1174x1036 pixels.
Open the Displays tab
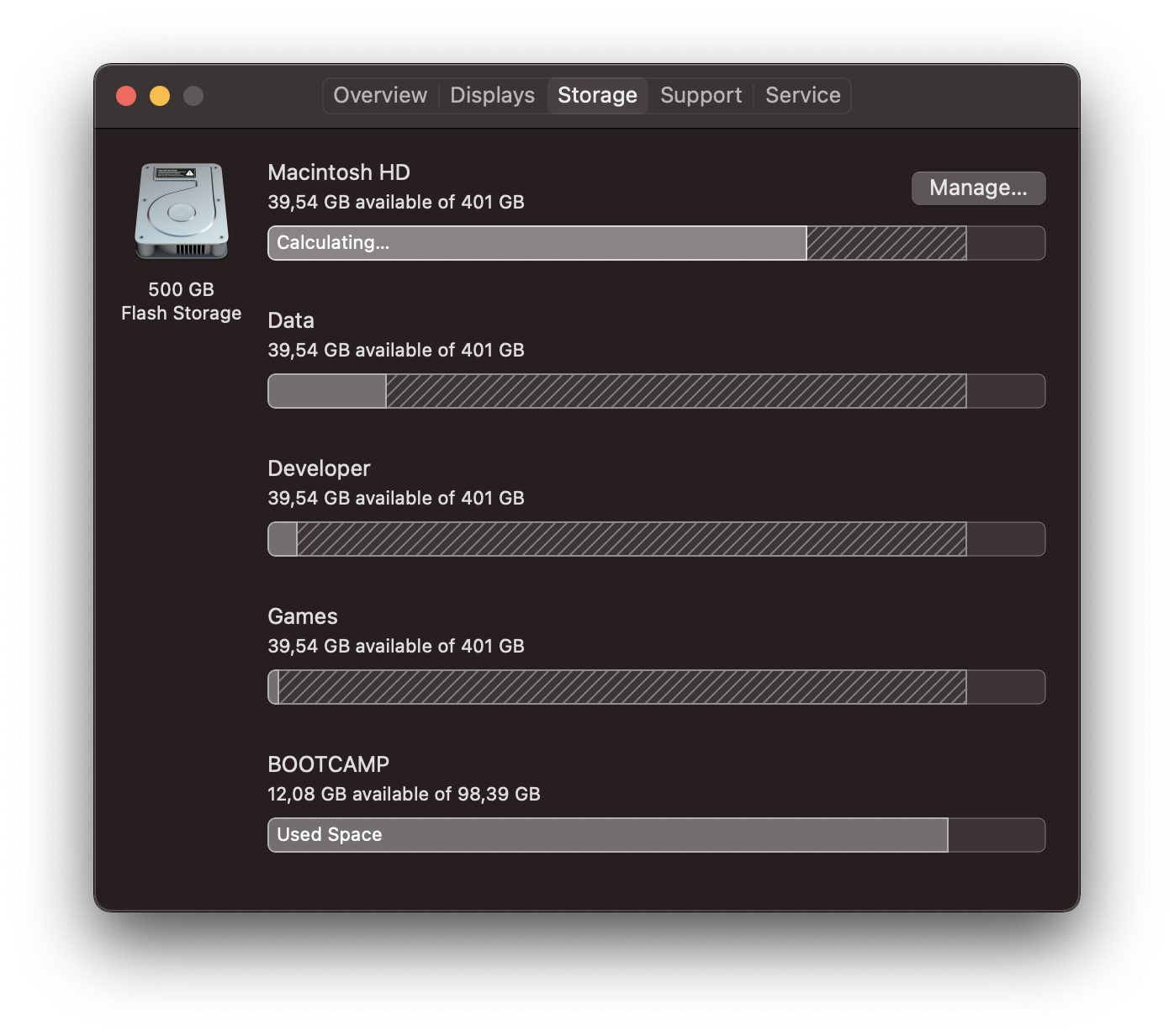coord(493,95)
